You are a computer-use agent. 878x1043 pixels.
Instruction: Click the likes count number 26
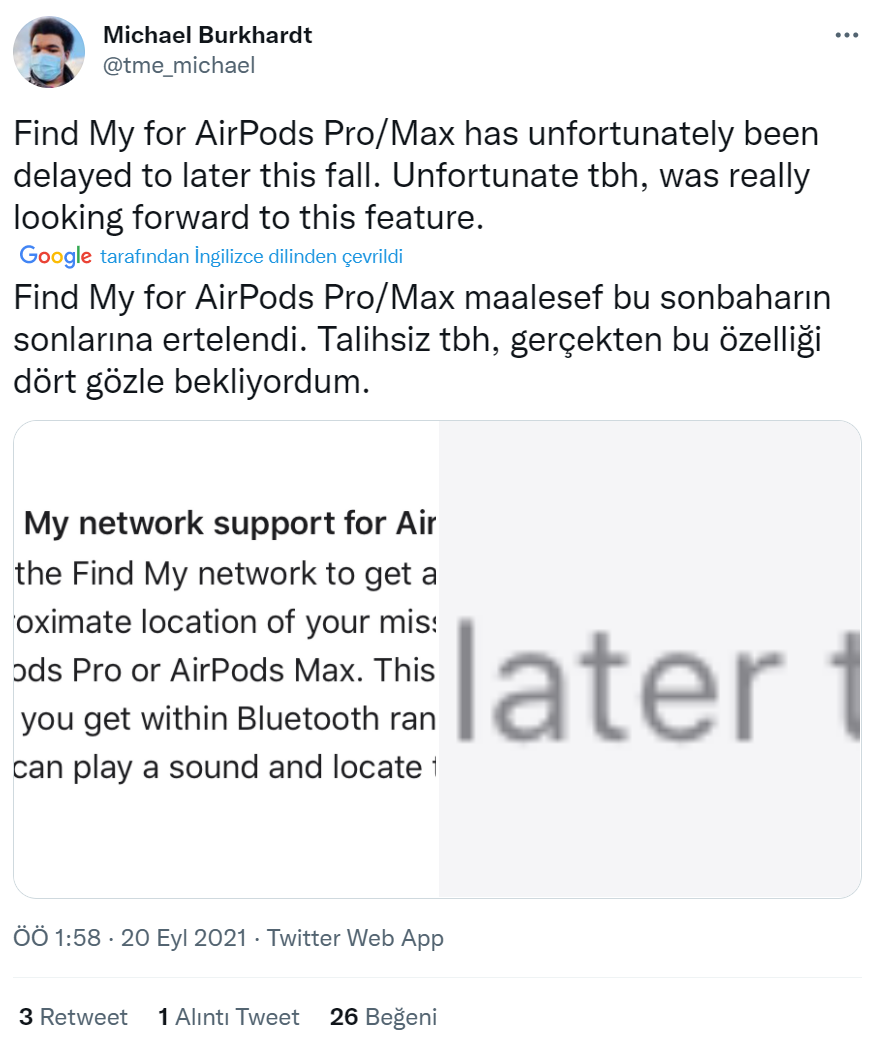point(344,1017)
